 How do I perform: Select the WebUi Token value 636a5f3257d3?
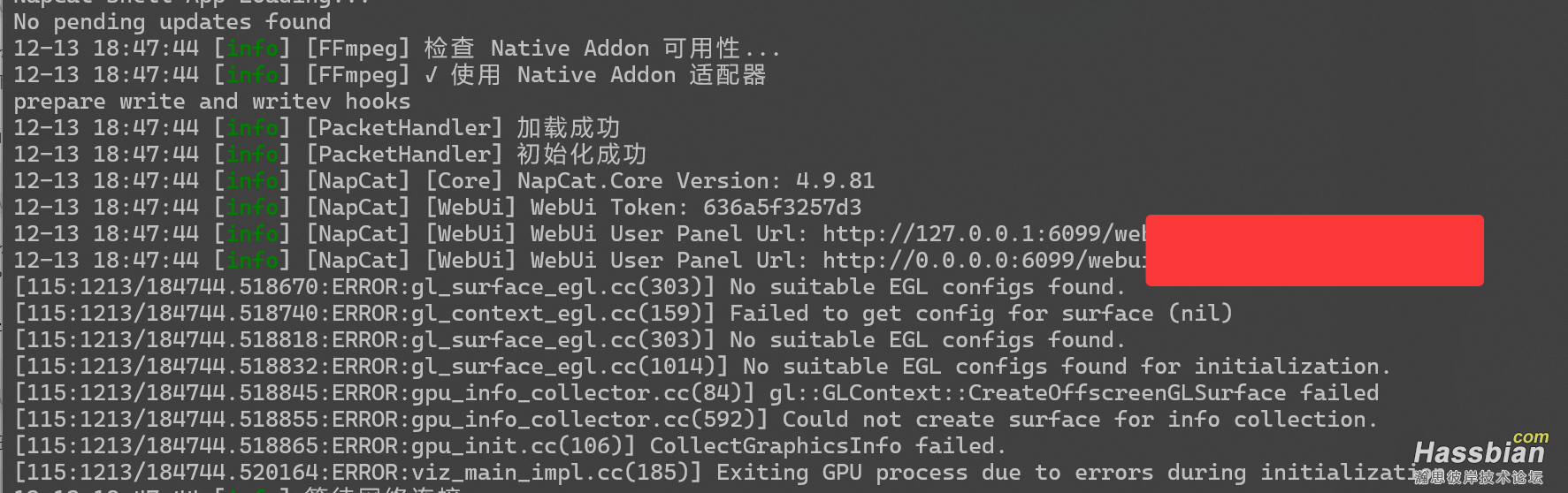pos(782,208)
